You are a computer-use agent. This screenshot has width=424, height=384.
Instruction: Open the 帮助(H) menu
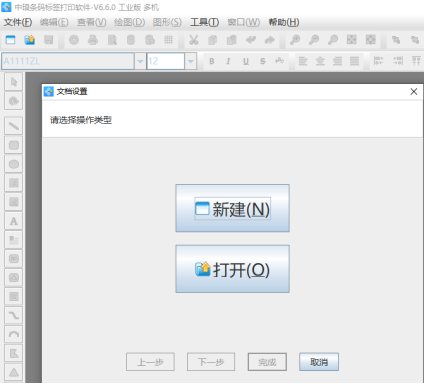[284, 22]
